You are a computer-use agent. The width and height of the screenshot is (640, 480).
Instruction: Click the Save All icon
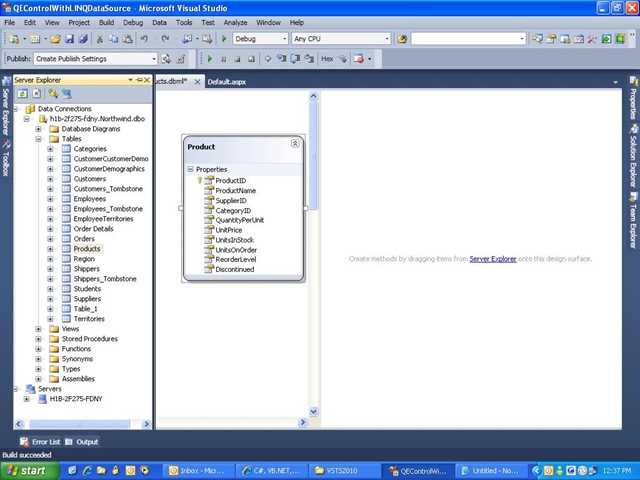point(83,39)
